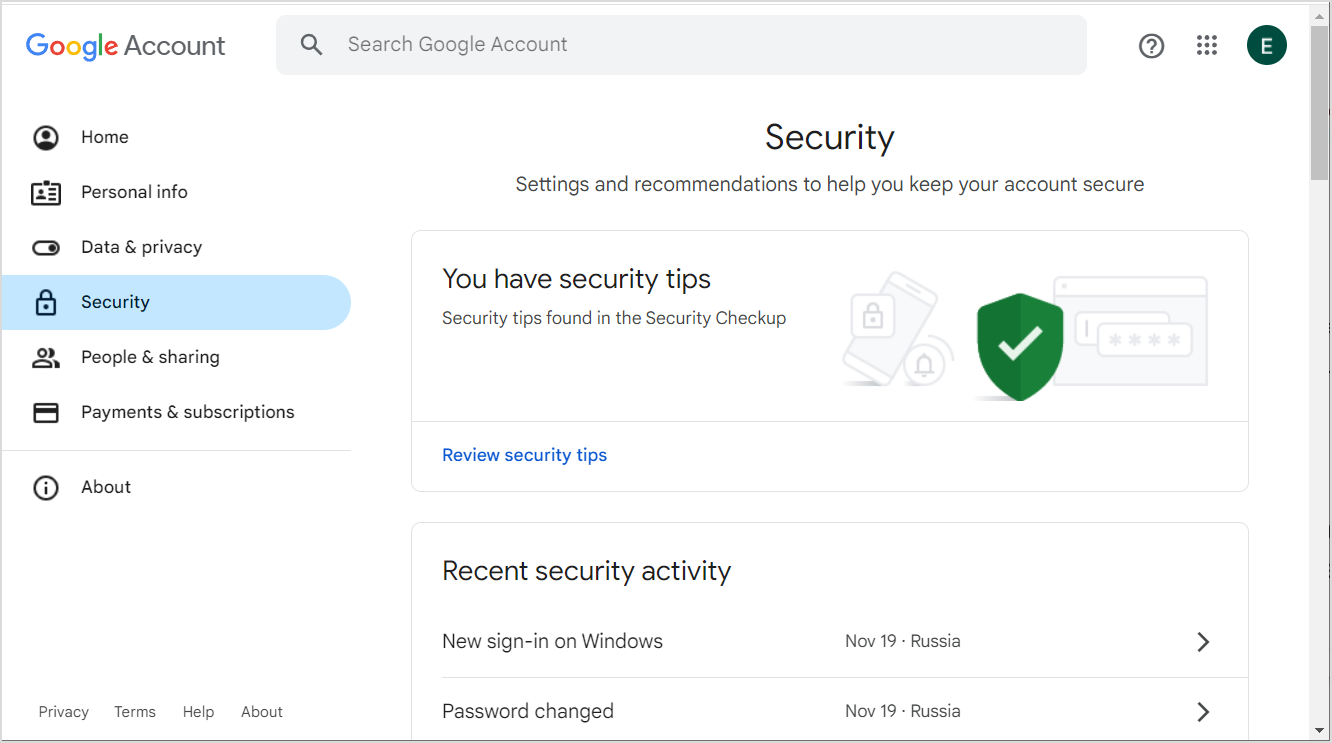Click Nov 19 · Russia in Password changed row
The width and height of the screenshot is (1332, 743).
pyautogui.click(x=903, y=712)
